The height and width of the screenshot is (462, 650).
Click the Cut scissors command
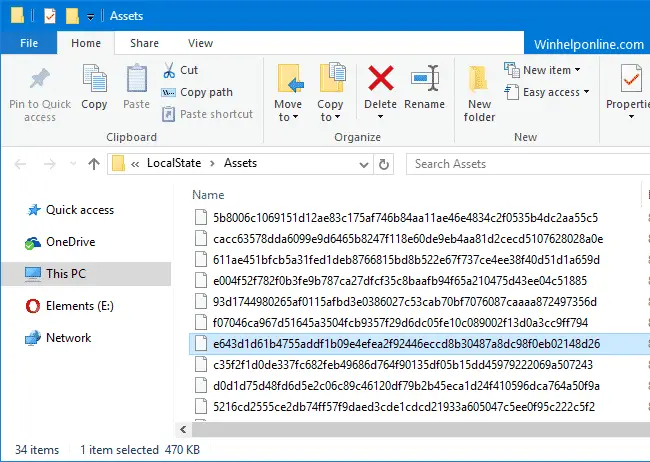tap(180, 70)
